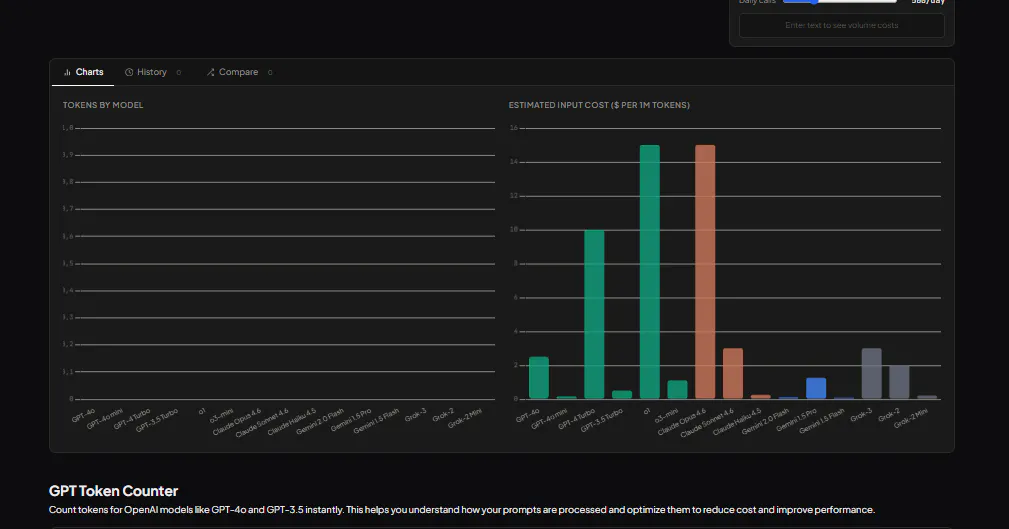1009x529 pixels.
Task: Click 'Grok-2 Mini' label in Tokens by Model chart
Action: [465, 418]
